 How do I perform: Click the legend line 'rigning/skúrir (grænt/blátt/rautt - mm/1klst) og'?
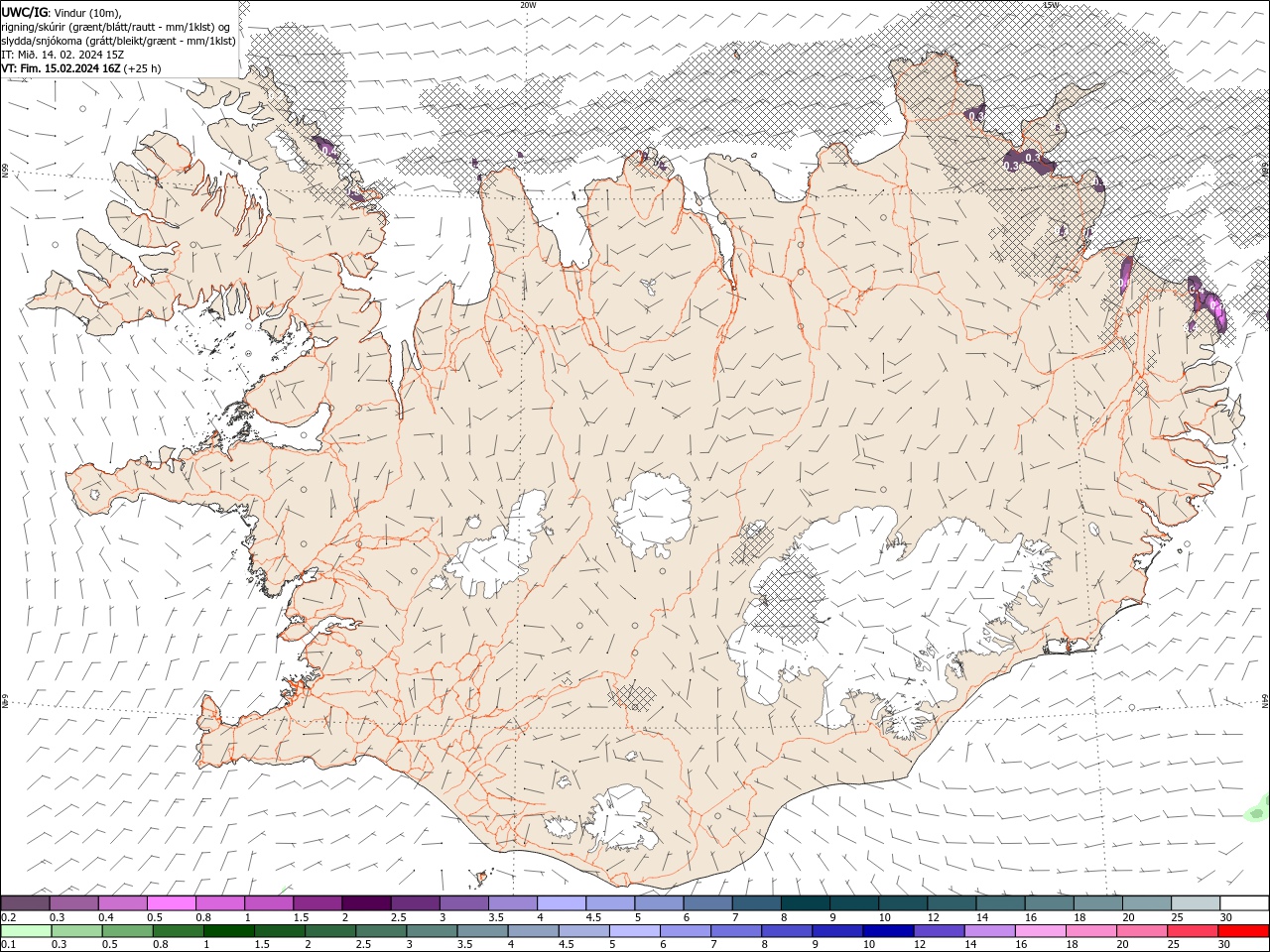pos(116,27)
